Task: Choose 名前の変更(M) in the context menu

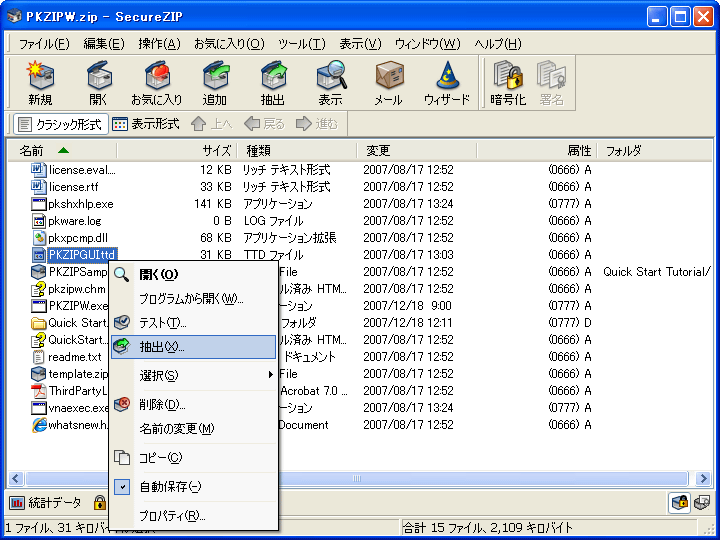Action: (194, 428)
